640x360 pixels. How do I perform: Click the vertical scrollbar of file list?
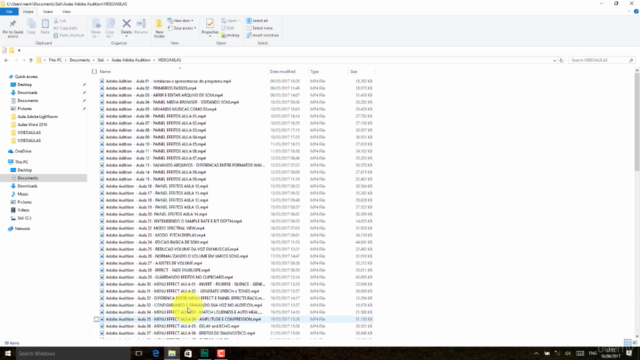click(637, 203)
